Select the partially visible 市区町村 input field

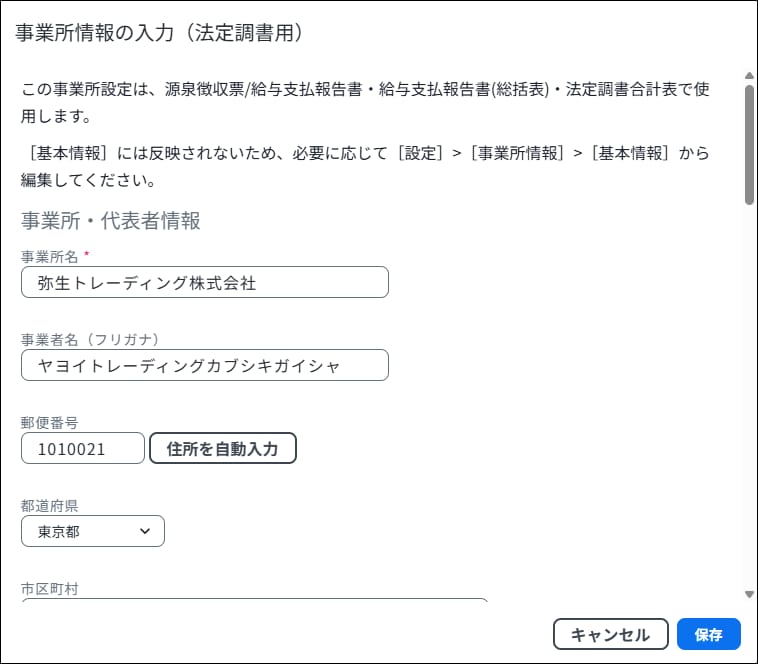(x=254, y=601)
